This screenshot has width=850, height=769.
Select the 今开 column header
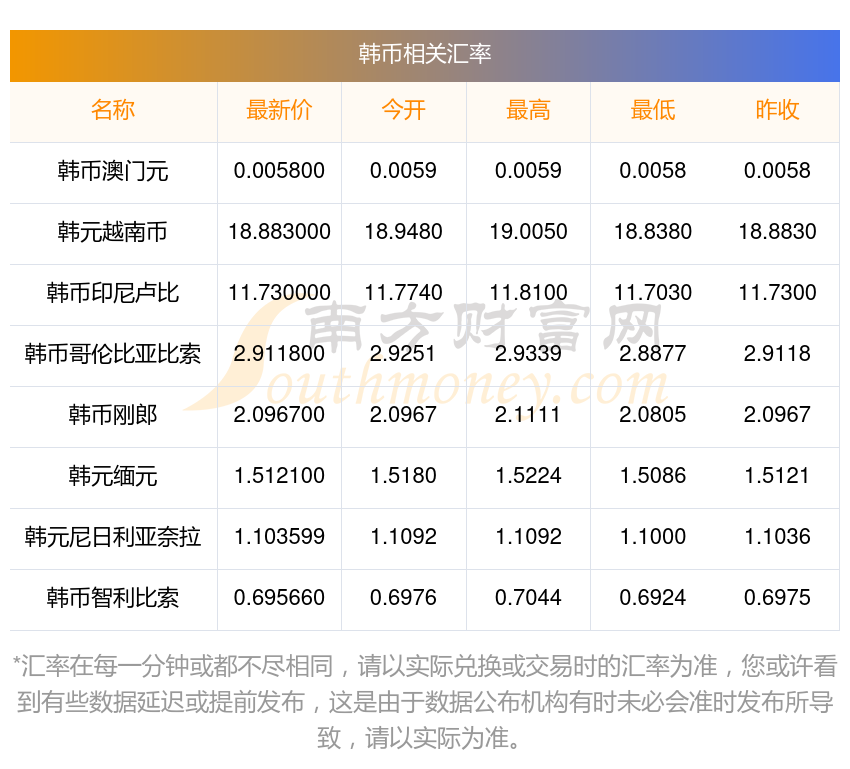click(403, 110)
